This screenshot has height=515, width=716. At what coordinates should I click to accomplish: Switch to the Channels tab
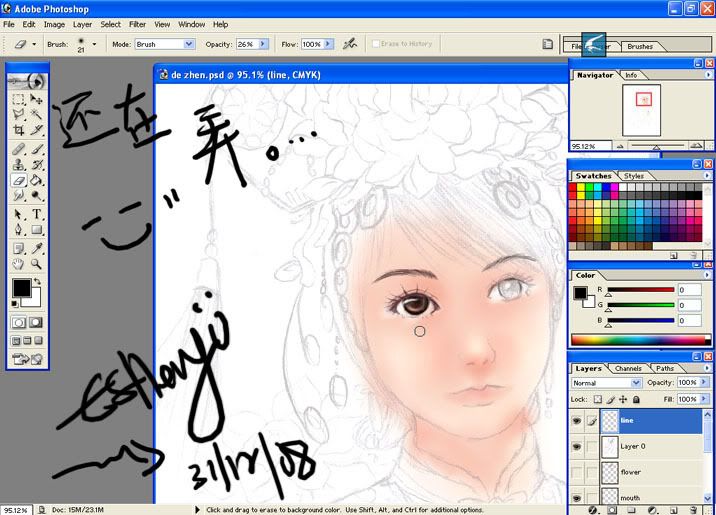(x=628, y=368)
